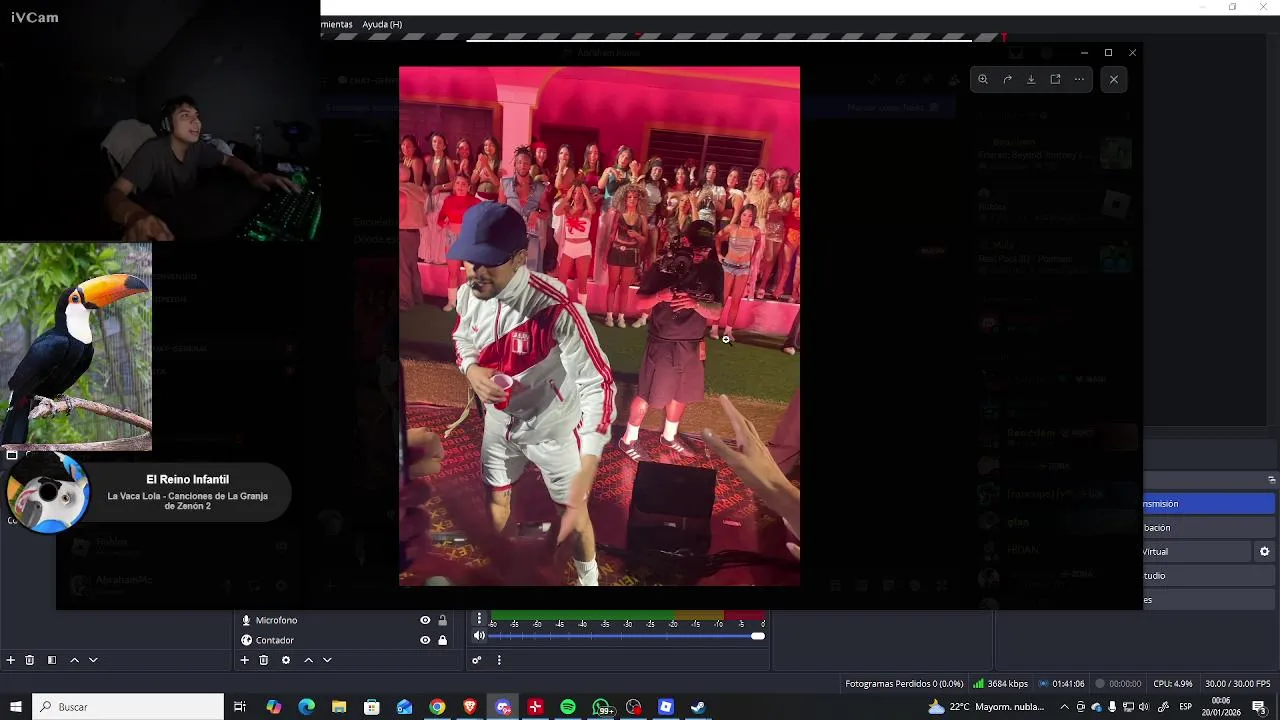Click the grabación recording button in OBS controls
1280x720 pixels.
click(x=1209, y=528)
